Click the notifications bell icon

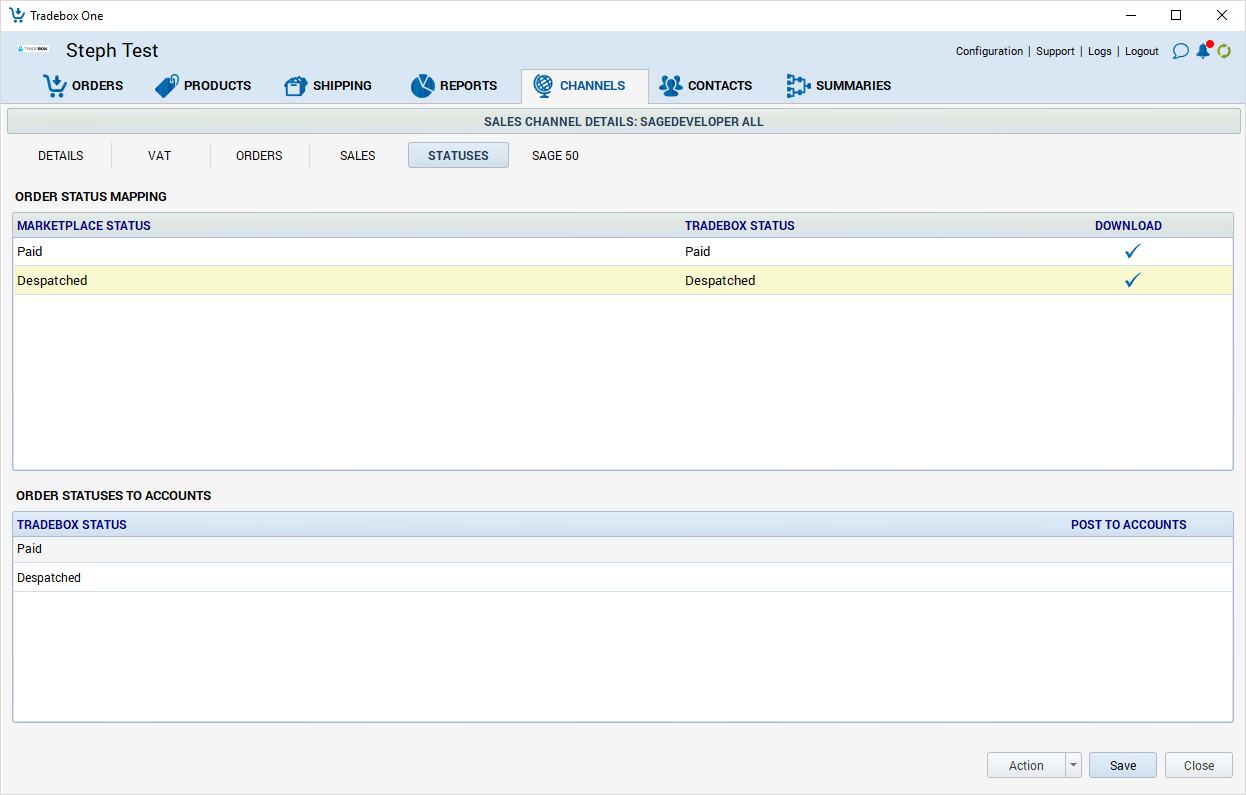point(1203,51)
